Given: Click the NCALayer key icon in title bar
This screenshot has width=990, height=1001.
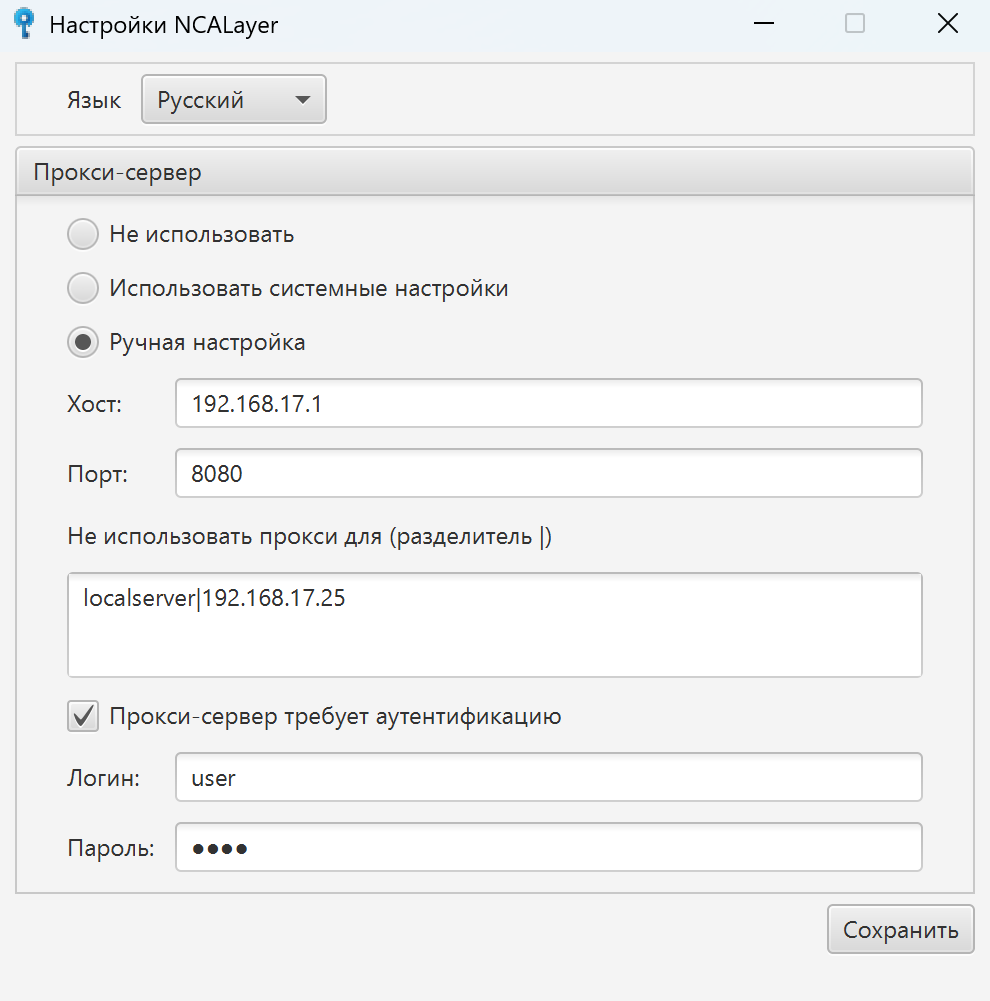Looking at the screenshot, I should point(24,24).
